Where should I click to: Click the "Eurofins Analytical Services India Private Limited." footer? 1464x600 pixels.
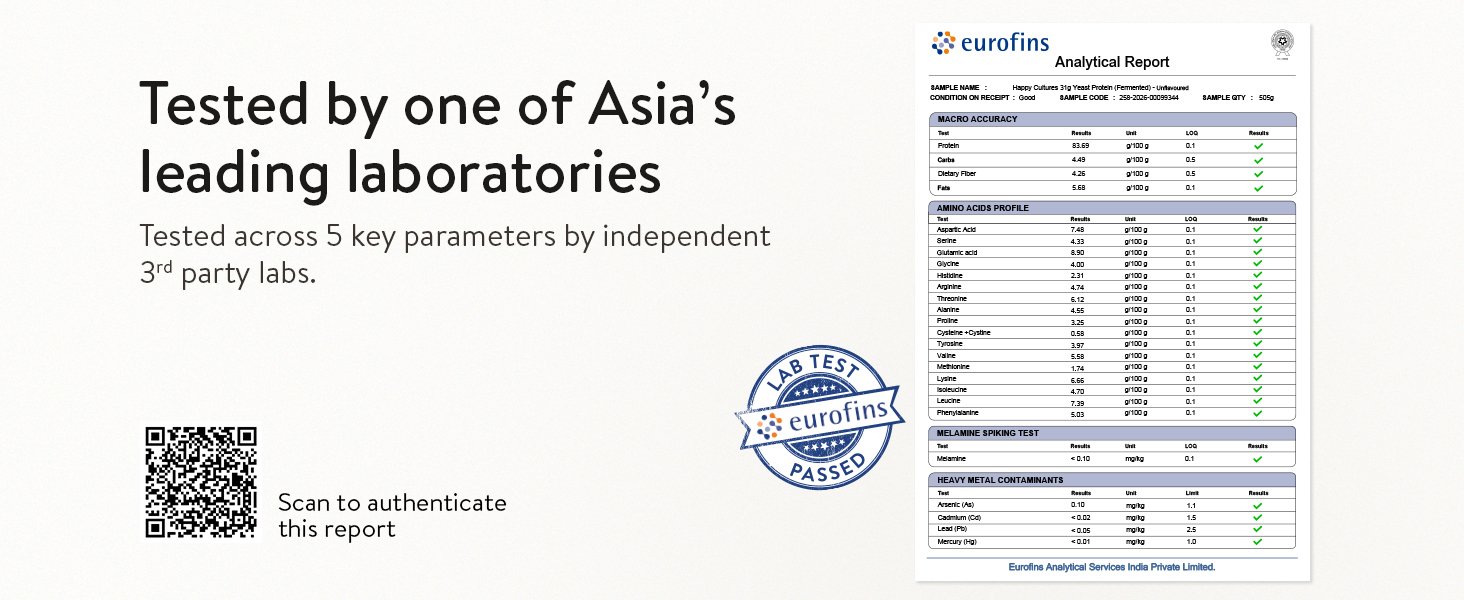tap(1112, 567)
